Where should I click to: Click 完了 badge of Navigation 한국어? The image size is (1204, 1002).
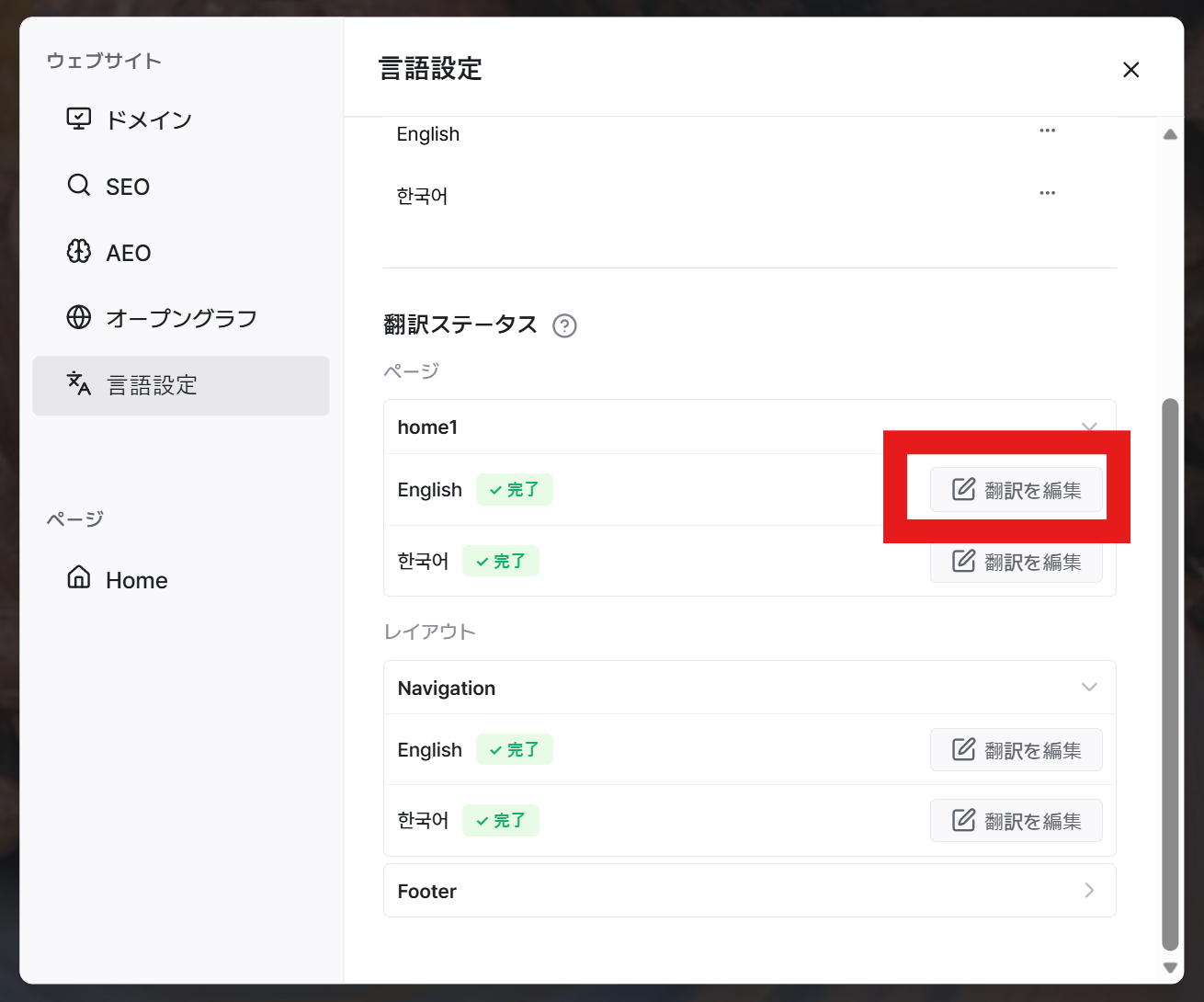501,820
